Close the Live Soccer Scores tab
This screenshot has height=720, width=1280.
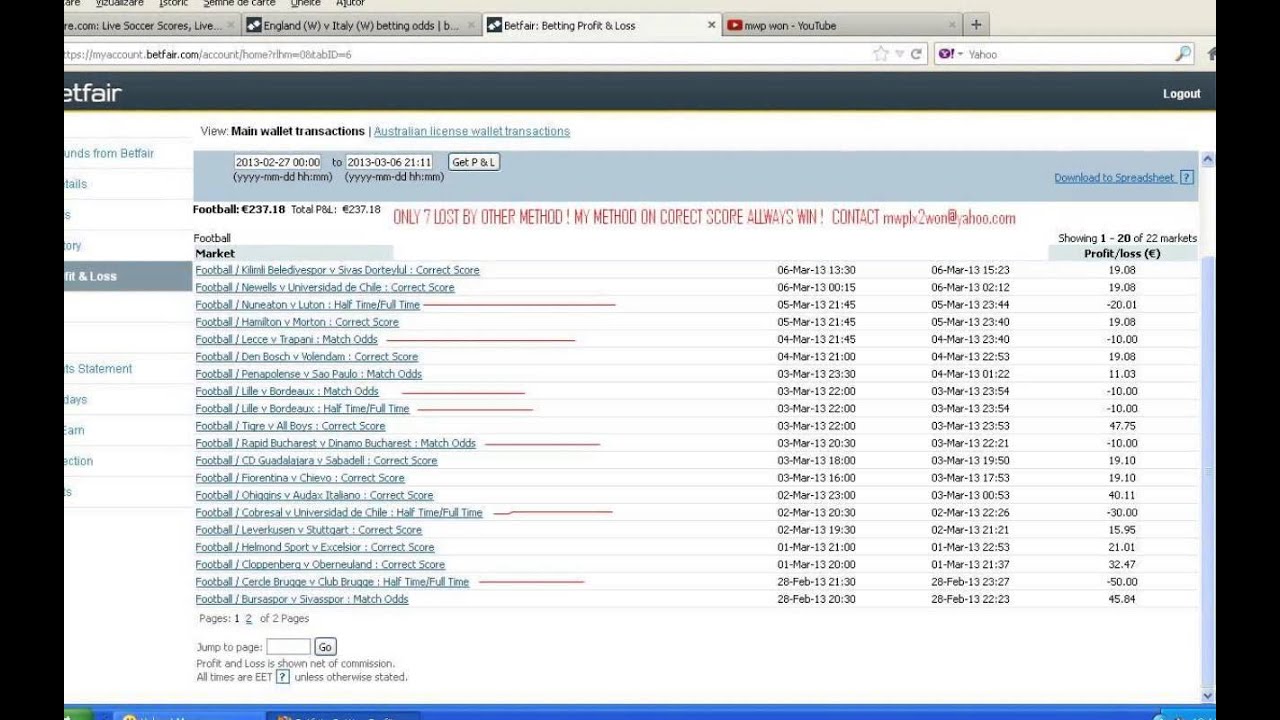point(231,25)
